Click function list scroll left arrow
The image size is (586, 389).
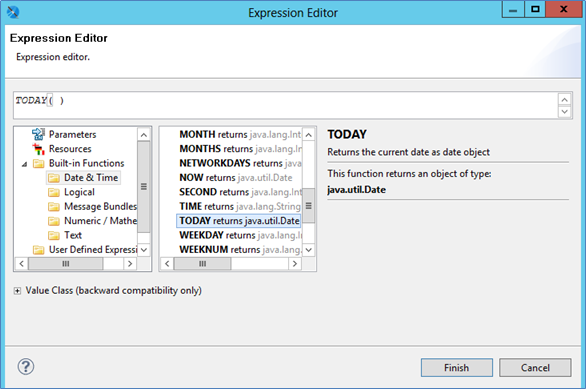(167, 264)
